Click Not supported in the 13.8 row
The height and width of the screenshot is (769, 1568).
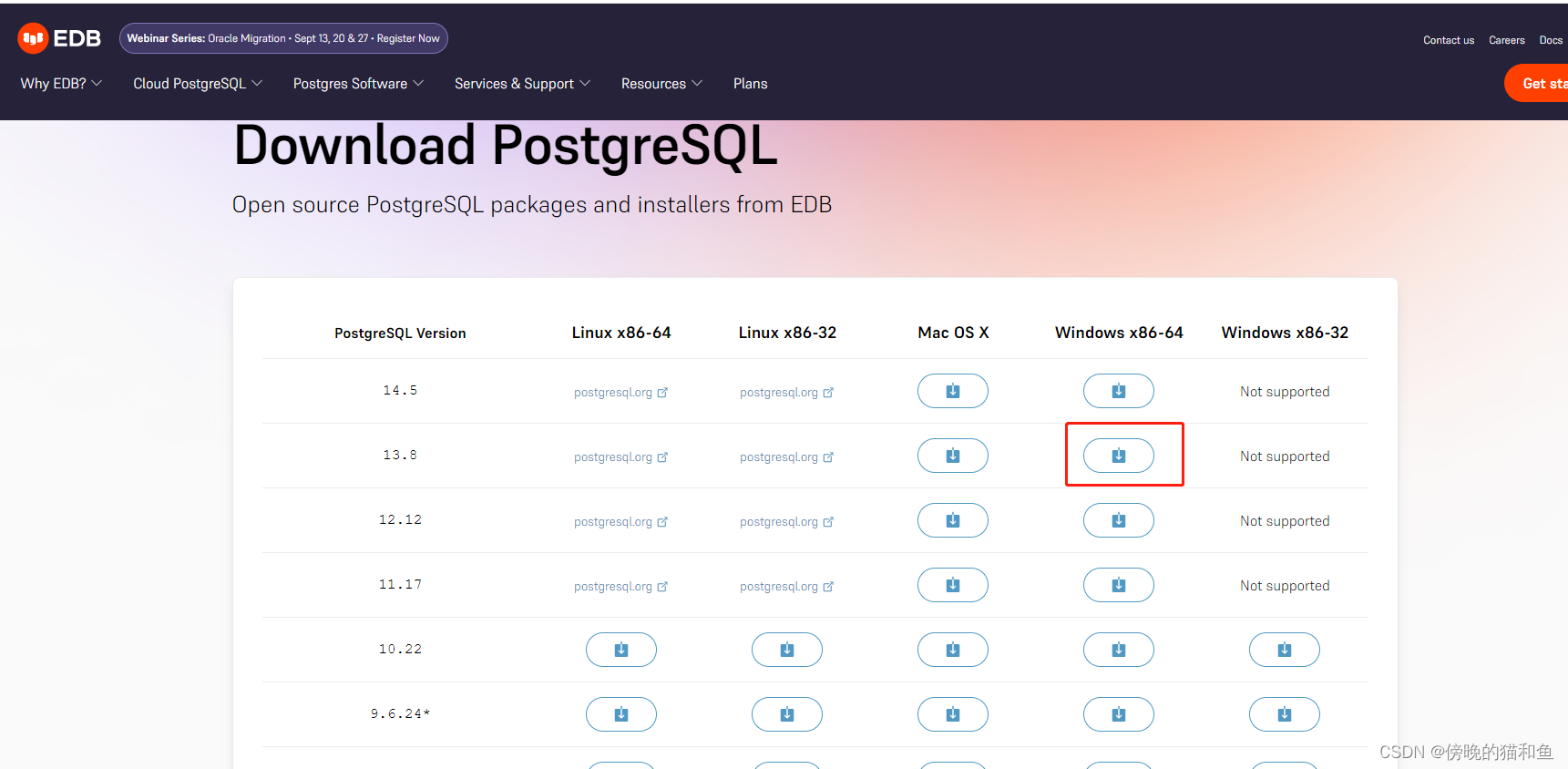[1285, 456]
